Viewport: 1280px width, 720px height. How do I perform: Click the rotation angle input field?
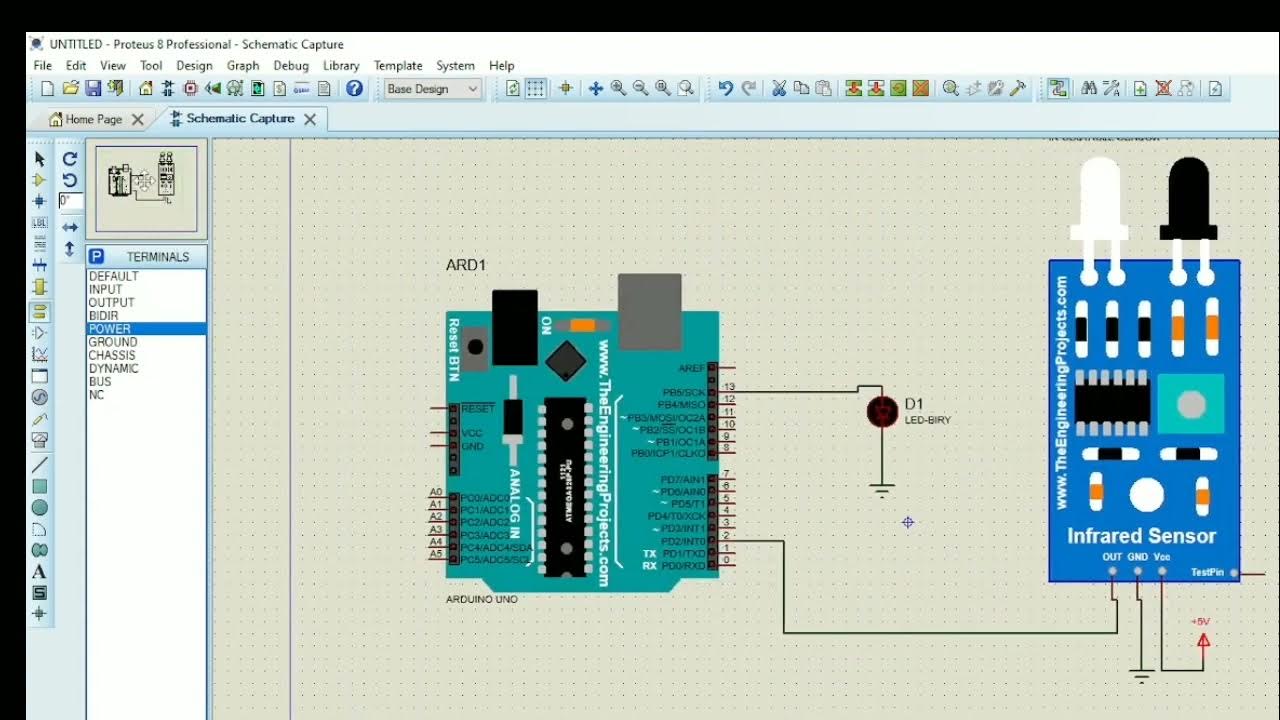tap(70, 201)
